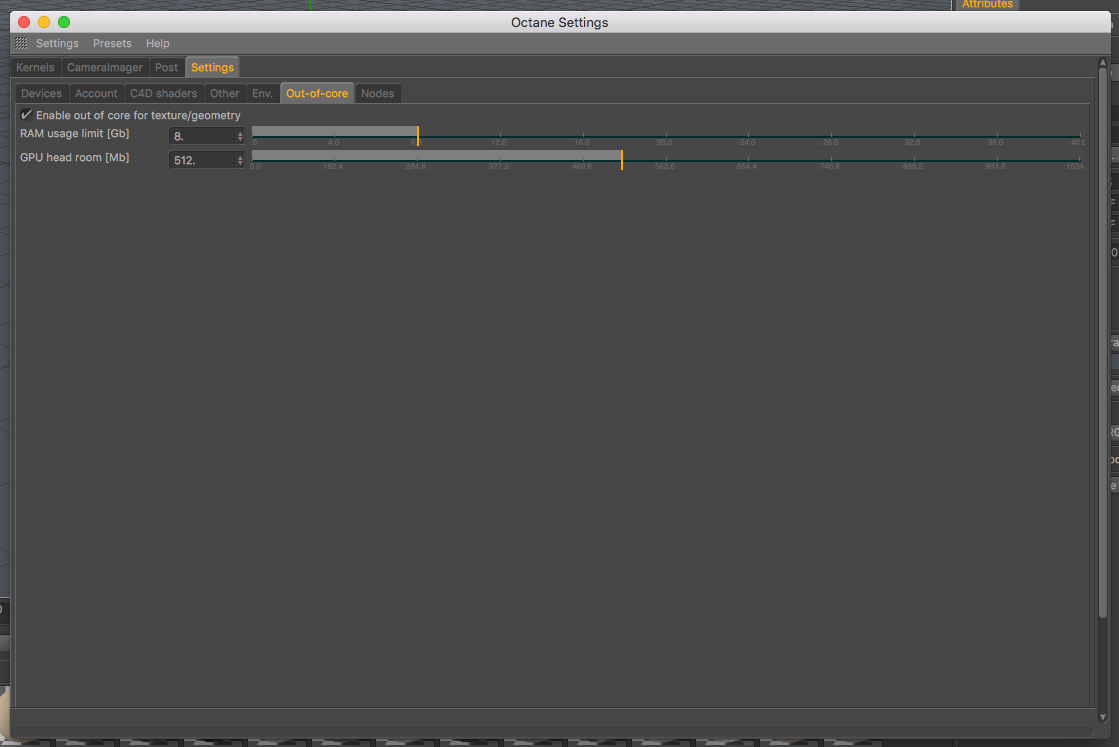Minimize the Octane Settings window
This screenshot has height=747, width=1119.
click(44, 22)
